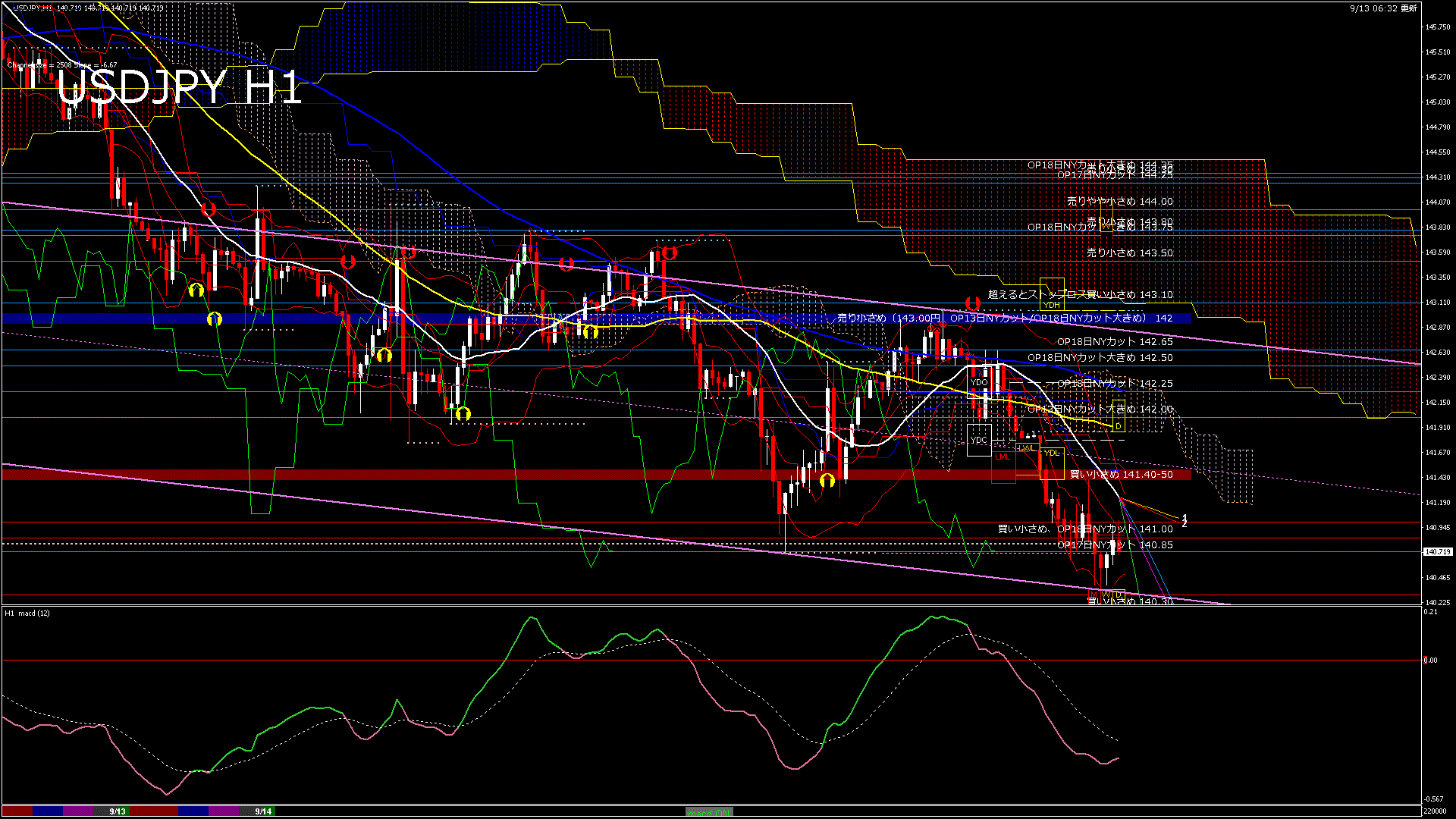
Task: Click the 9/14 date marker on the time bar
Action: (x=263, y=811)
